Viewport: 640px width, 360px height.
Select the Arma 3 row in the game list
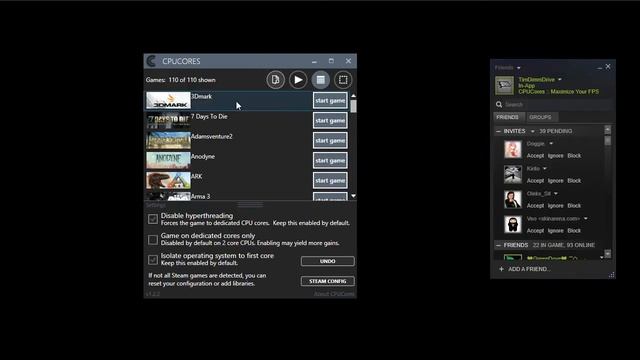click(x=247, y=196)
